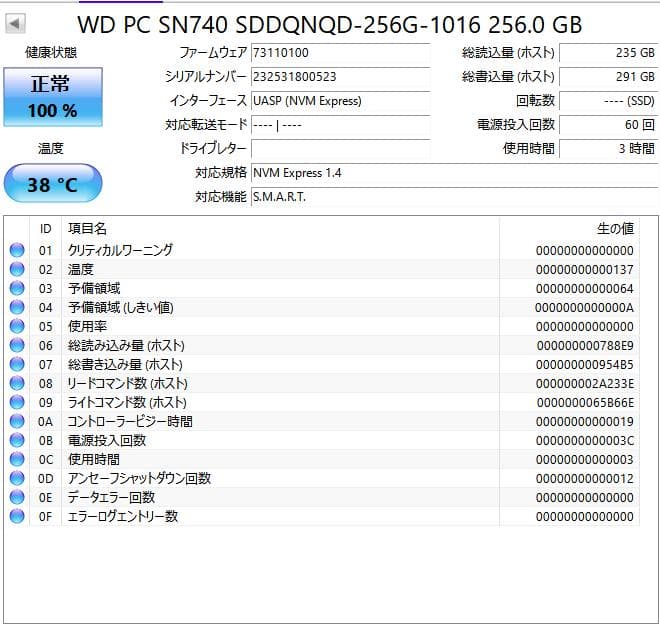Select the エラーログエントリー数 row name
Image resolution: width=660 pixels, height=627 pixels.
(x=122, y=516)
